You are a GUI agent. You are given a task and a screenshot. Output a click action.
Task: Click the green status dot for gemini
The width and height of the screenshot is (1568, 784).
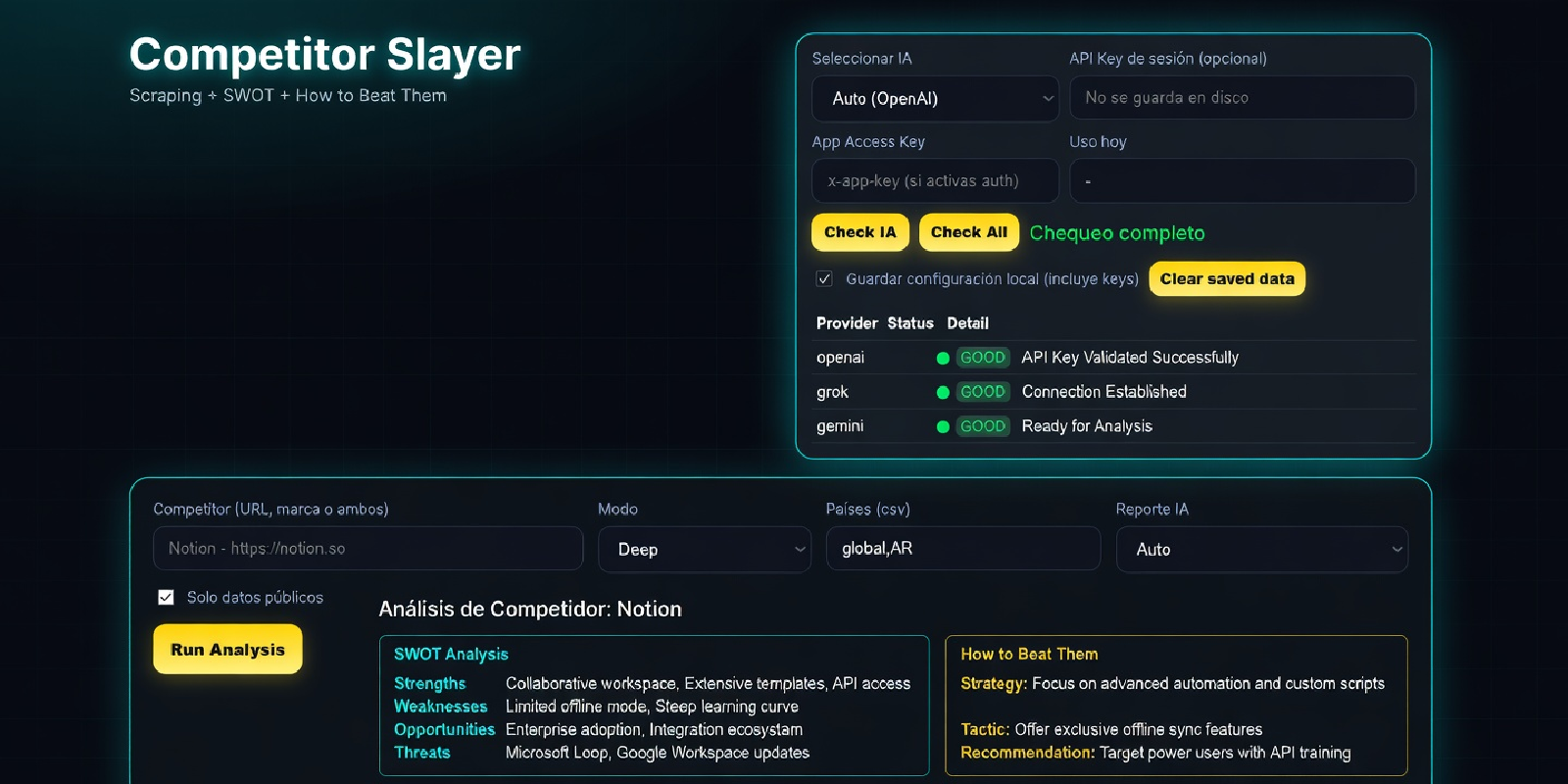pyautogui.click(x=943, y=427)
